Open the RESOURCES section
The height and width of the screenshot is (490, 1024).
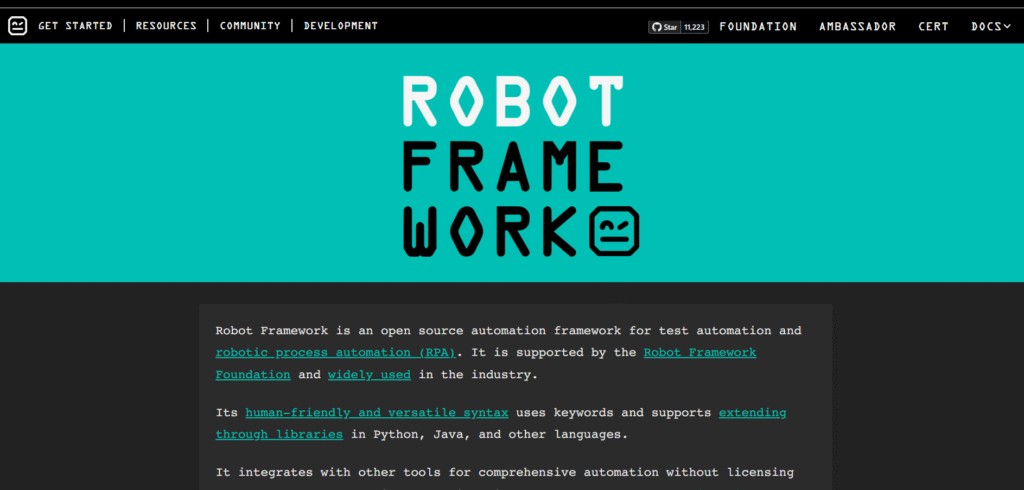tap(166, 26)
